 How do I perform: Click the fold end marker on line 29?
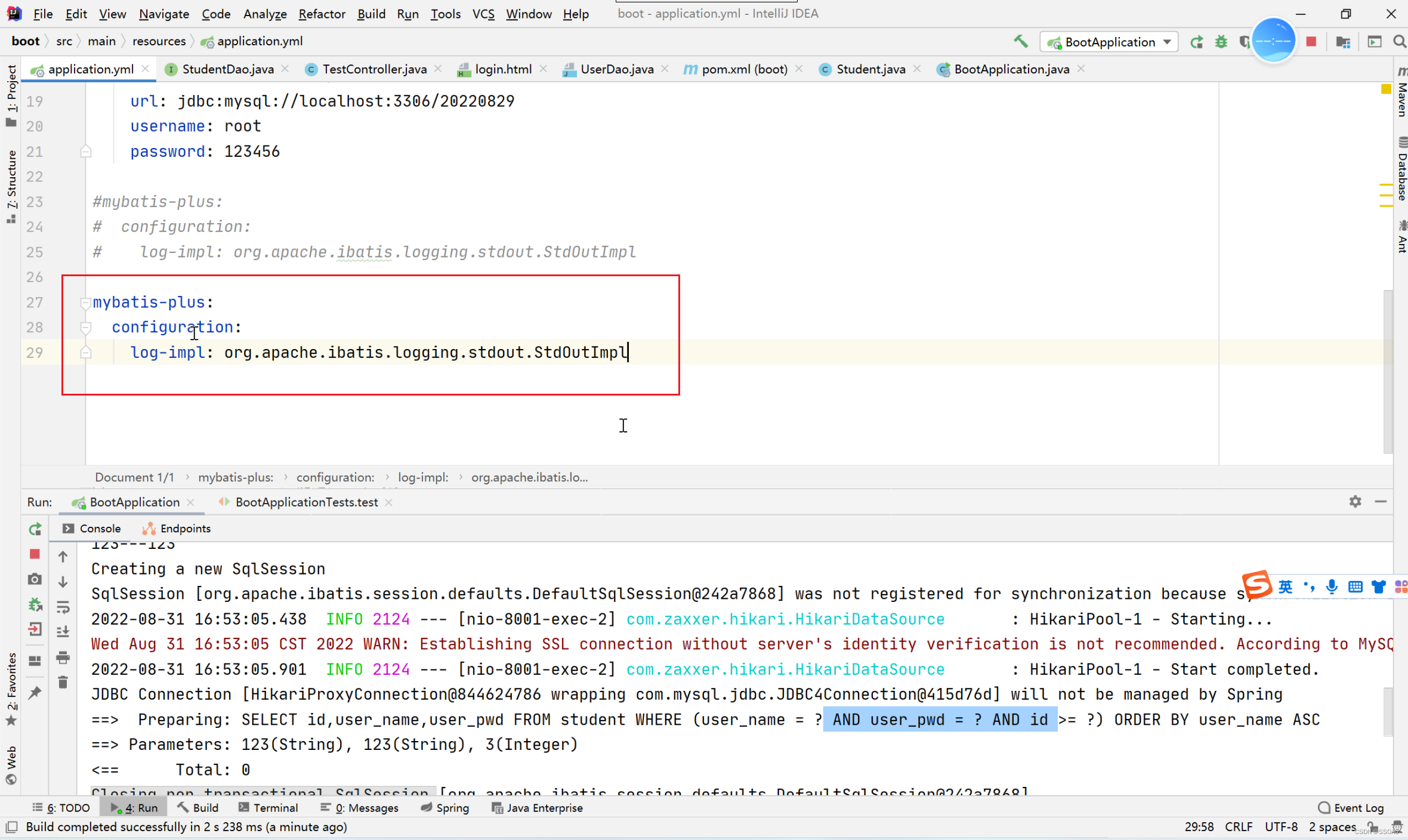85,353
